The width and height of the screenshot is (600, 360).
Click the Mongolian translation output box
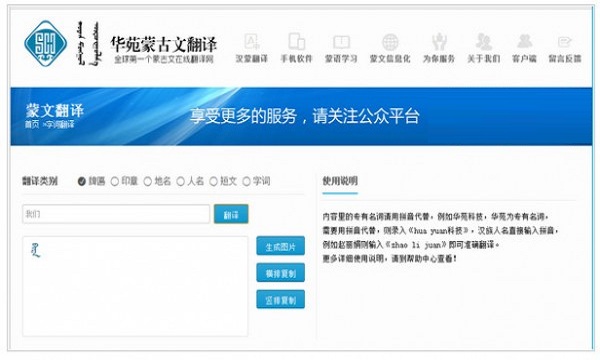(135, 287)
